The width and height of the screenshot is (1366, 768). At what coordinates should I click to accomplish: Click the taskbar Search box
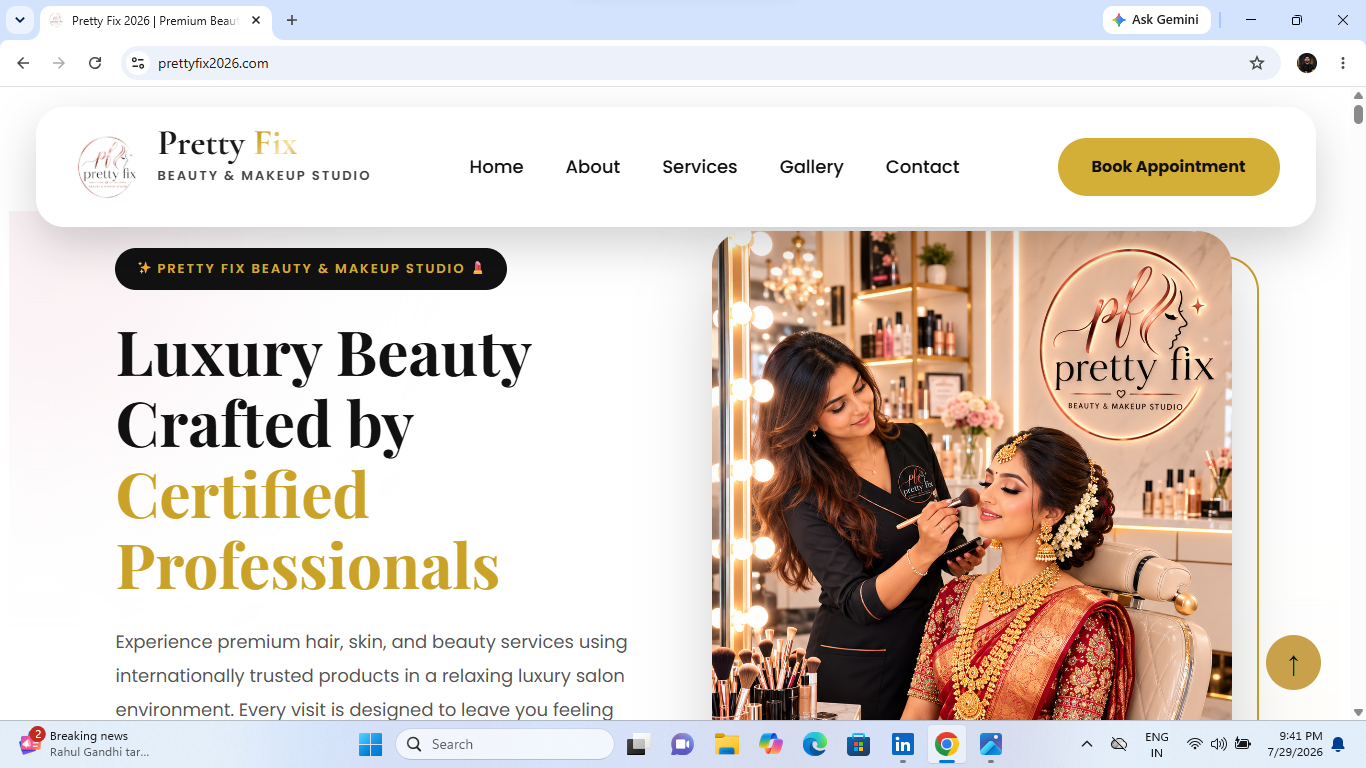pyautogui.click(x=505, y=744)
